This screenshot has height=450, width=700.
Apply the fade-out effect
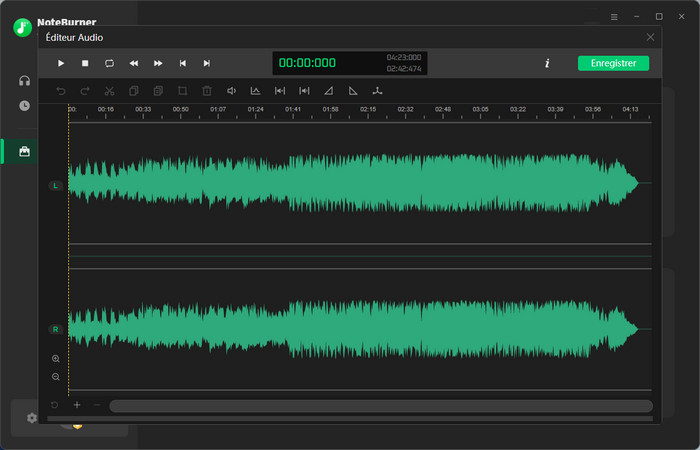tap(353, 91)
